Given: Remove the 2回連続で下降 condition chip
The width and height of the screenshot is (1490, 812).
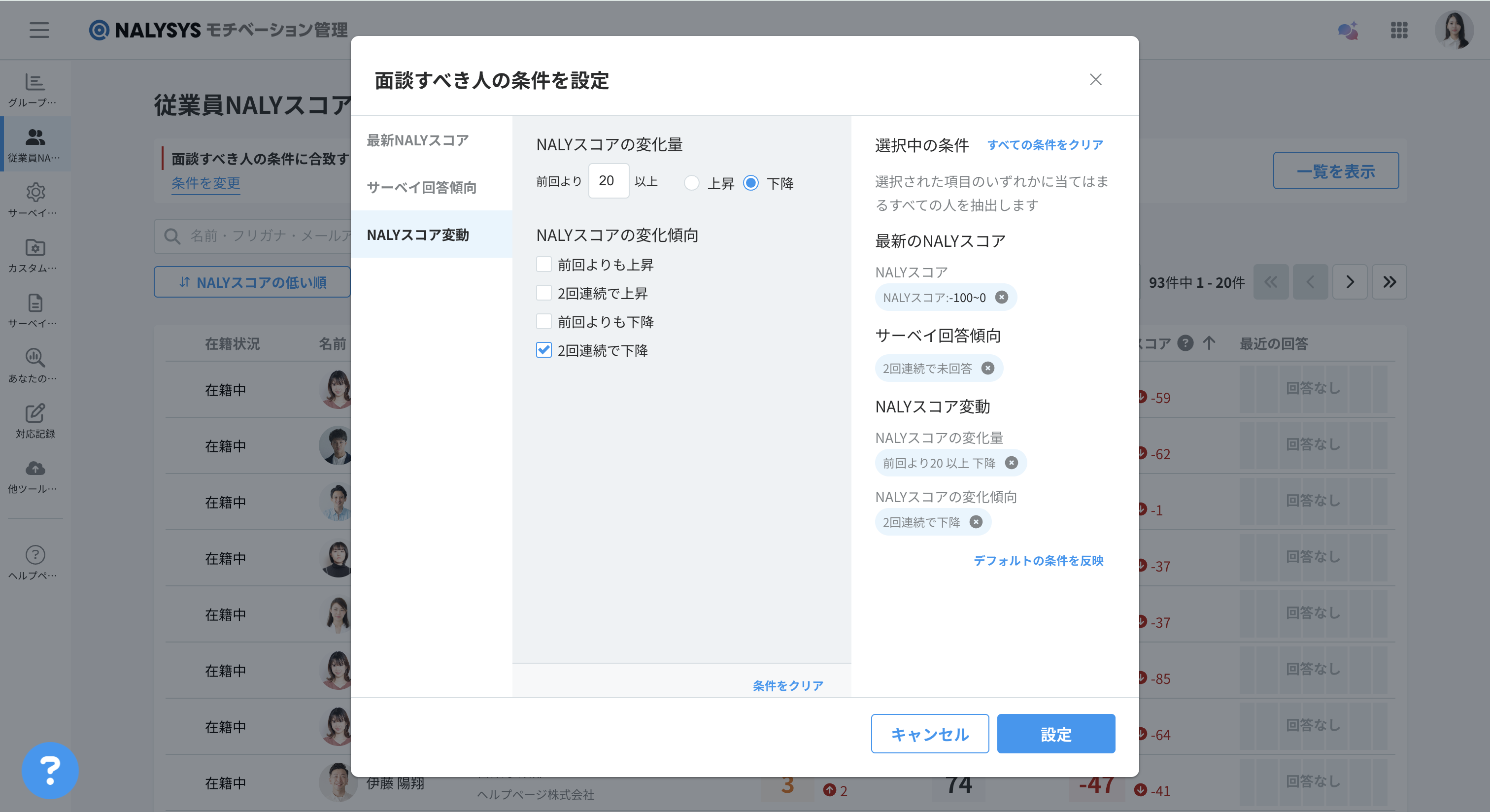Looking at the screenshot, I should 976,522.
